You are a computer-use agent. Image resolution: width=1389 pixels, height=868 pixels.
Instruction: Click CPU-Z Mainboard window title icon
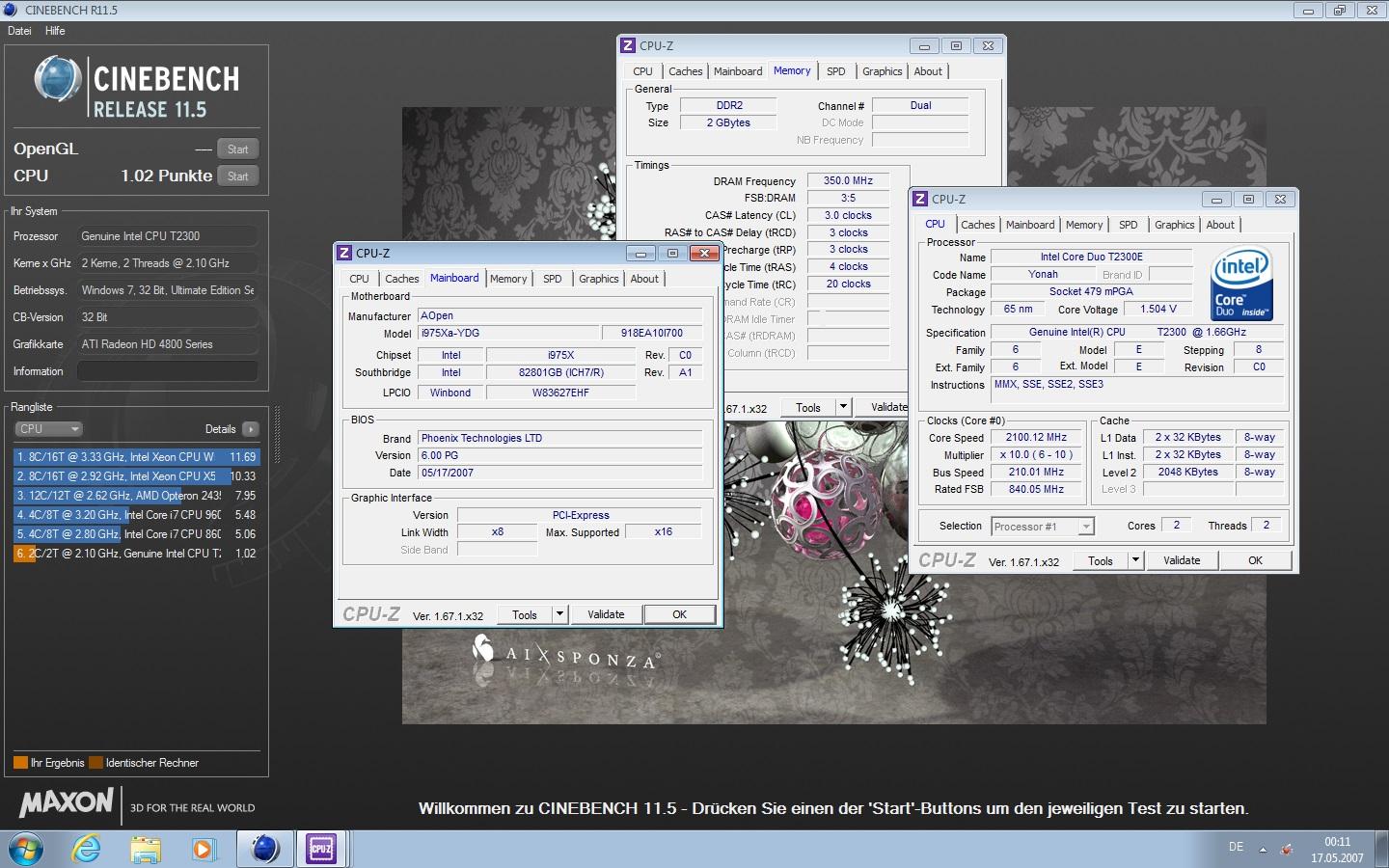point(344,253)
